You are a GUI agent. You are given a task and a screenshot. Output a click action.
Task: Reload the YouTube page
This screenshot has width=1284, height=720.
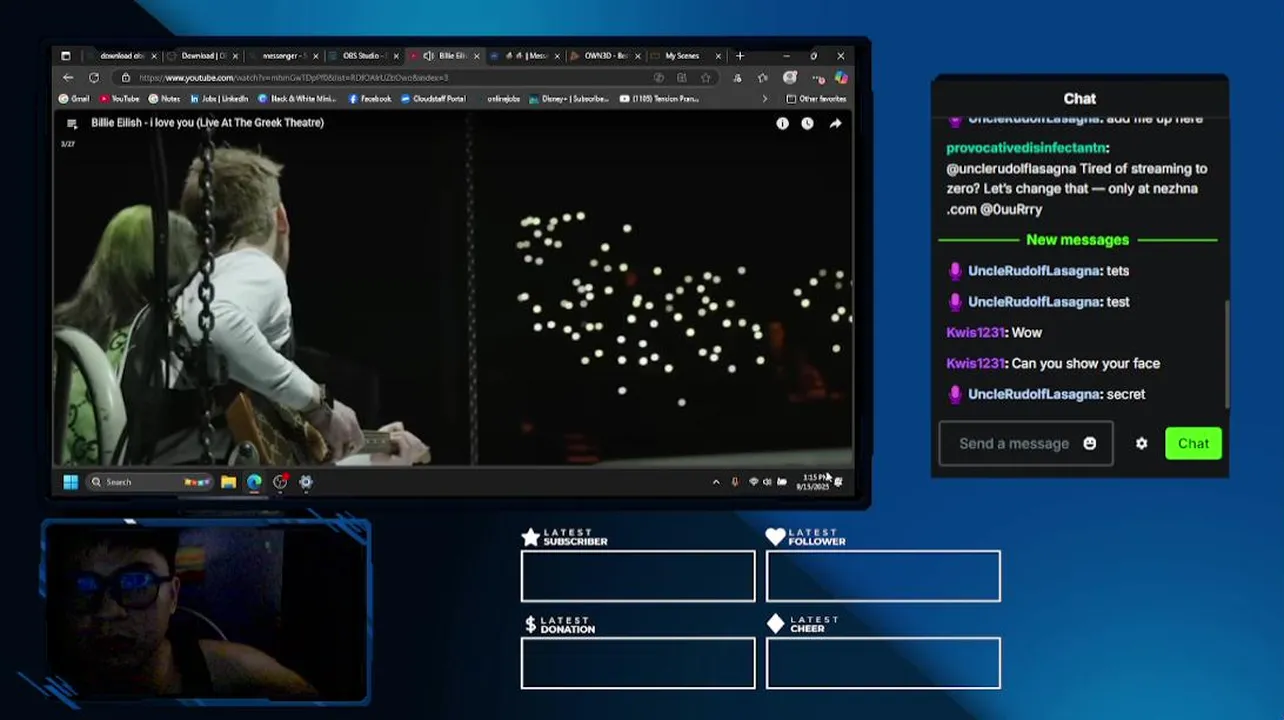point(94,78)
